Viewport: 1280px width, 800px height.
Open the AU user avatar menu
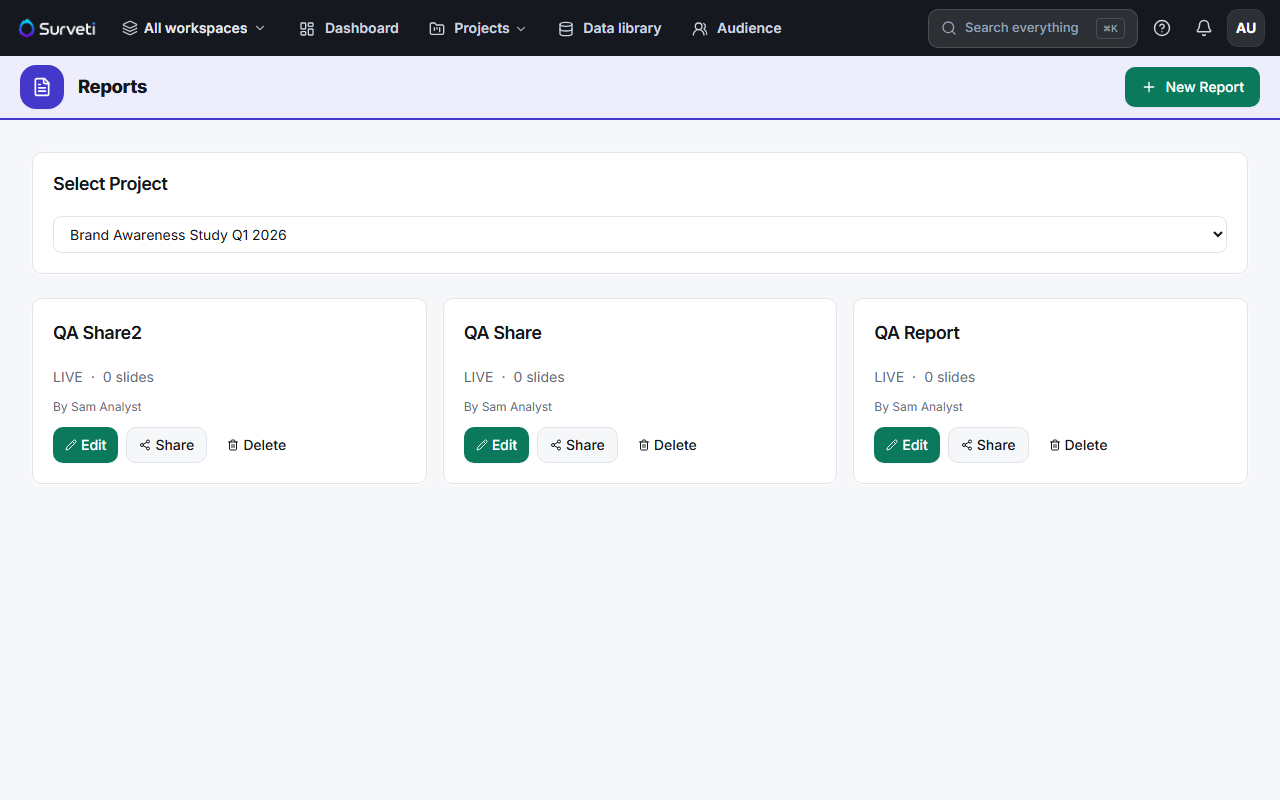point(1246,28)
